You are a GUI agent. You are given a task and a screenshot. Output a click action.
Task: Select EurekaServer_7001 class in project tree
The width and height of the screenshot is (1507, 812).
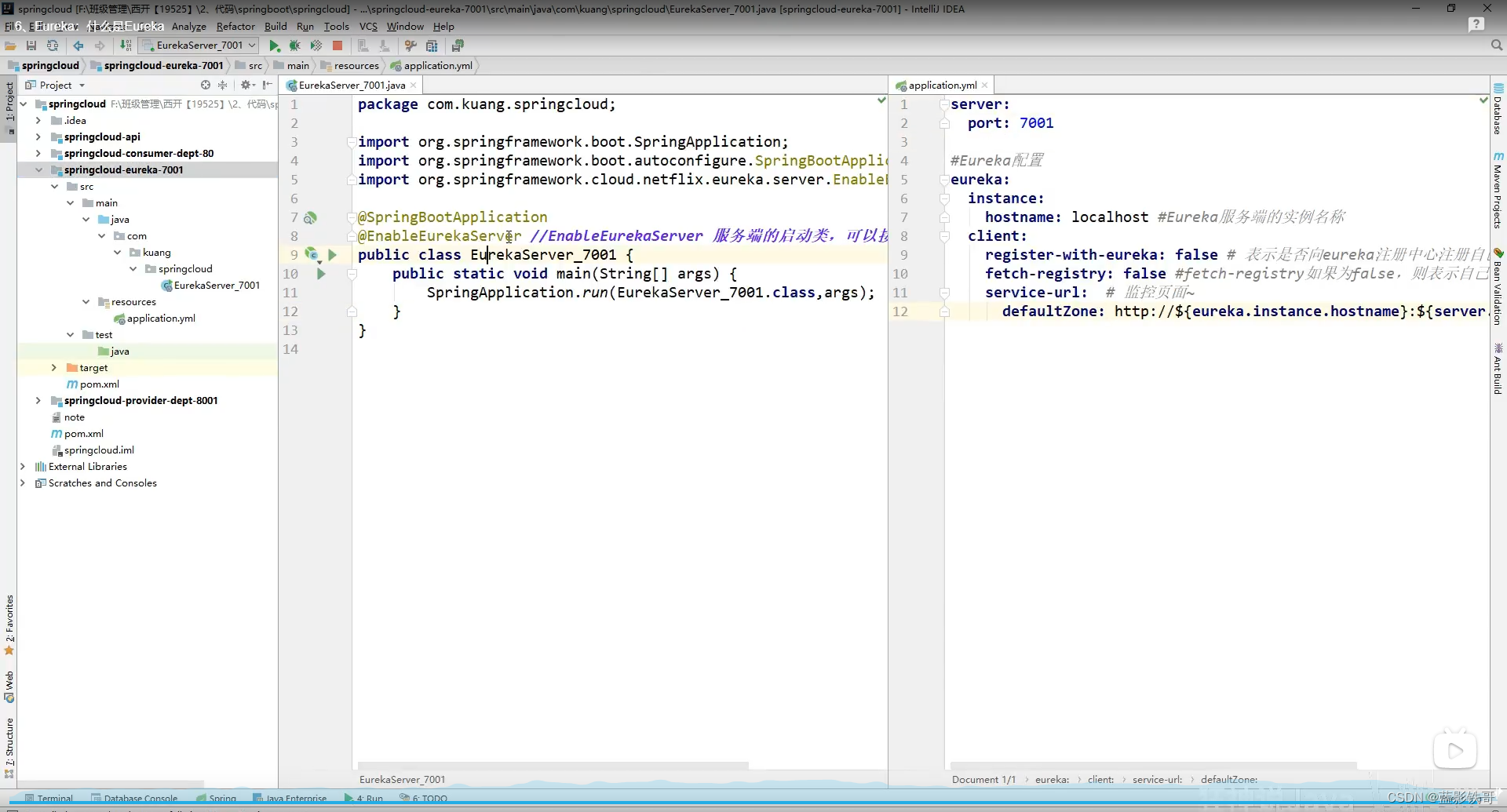210,286
